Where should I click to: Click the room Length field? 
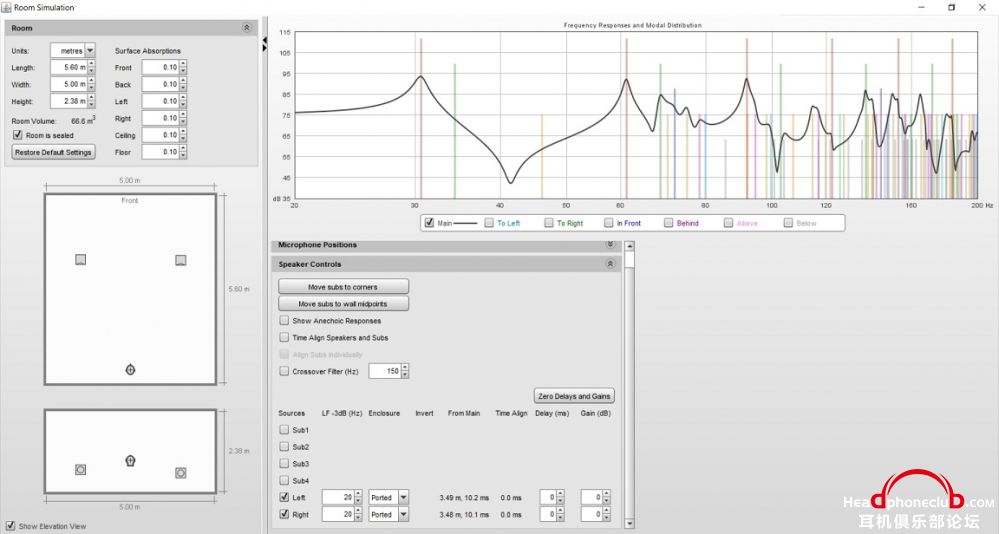(x=69, y=67)
